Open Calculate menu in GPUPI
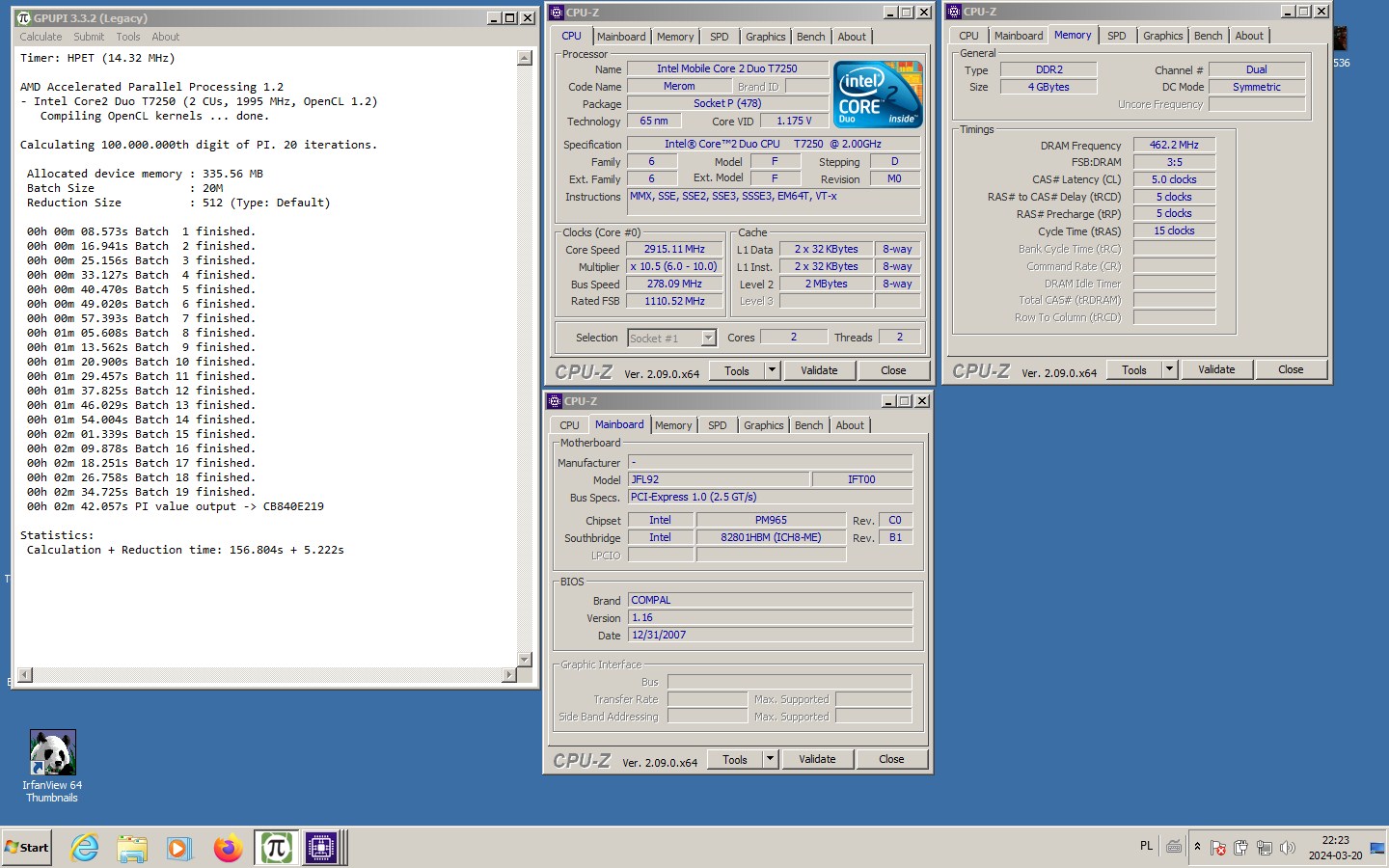The width and height of the screenshot is (1389, 868). [41, 37]
